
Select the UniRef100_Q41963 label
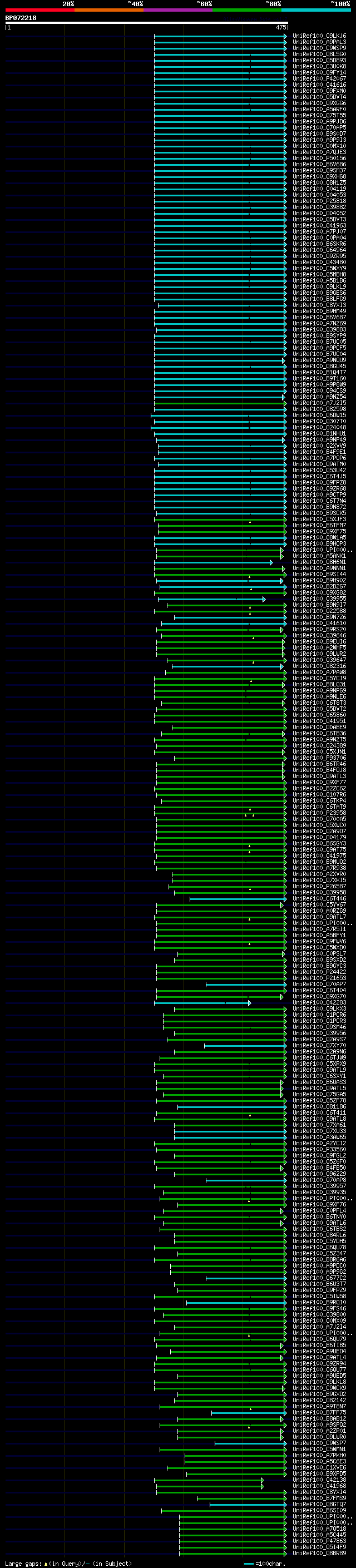(319, 226)
